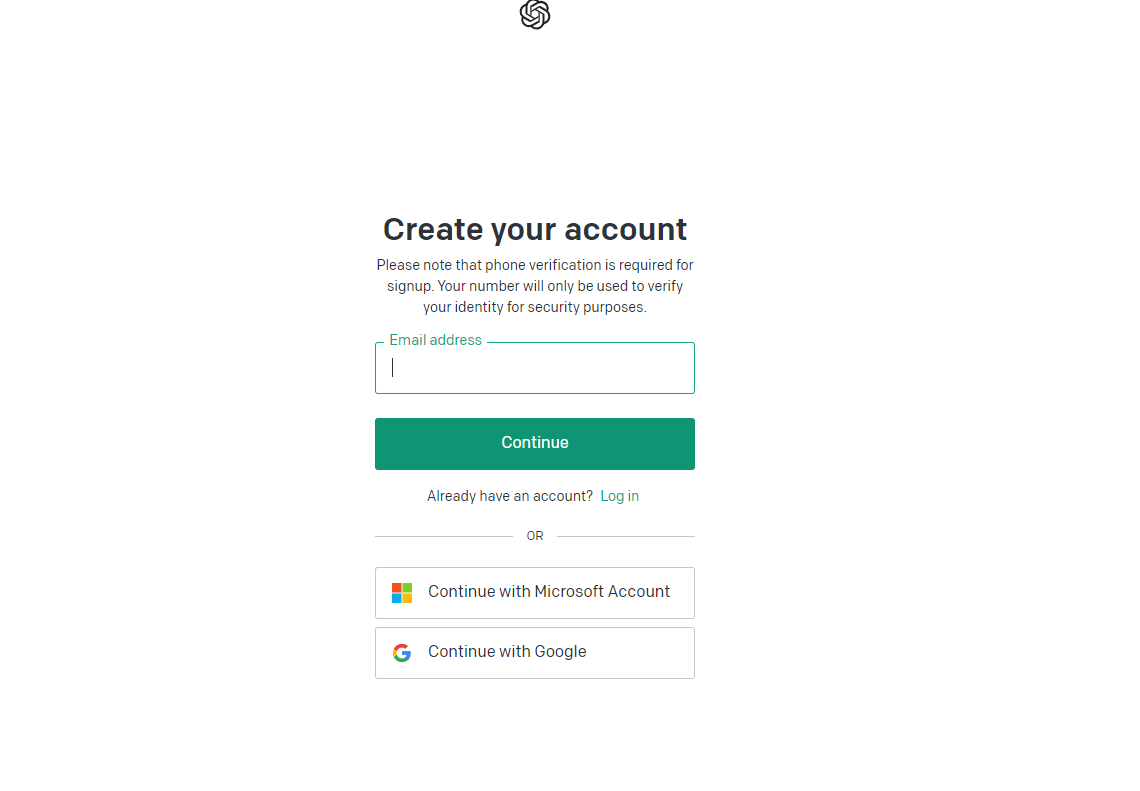The height and width of the screenshot is (791, 1140).
Task: Choose Continue with Microsoft Account button
Action: pos(535,593)
